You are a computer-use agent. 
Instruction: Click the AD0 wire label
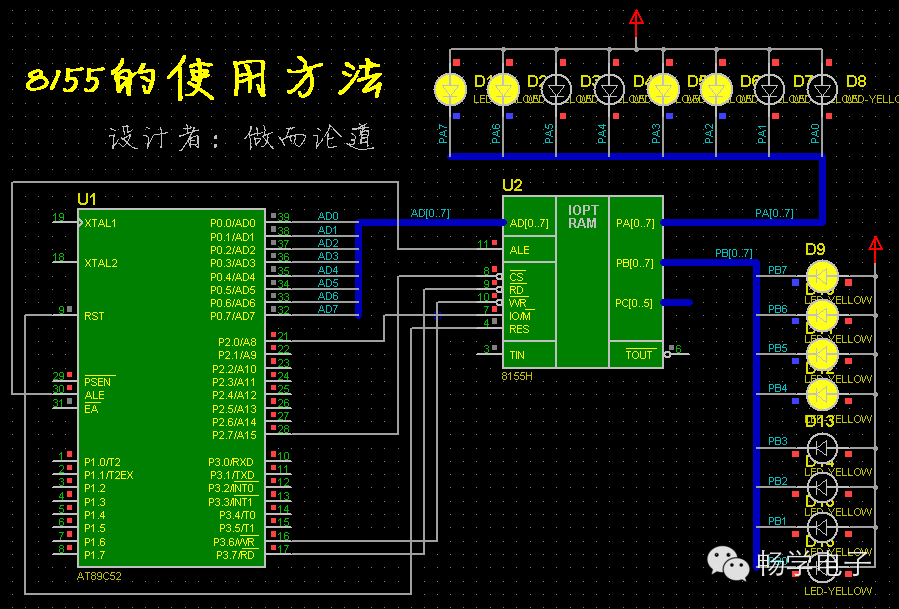[x=328, y=216]
